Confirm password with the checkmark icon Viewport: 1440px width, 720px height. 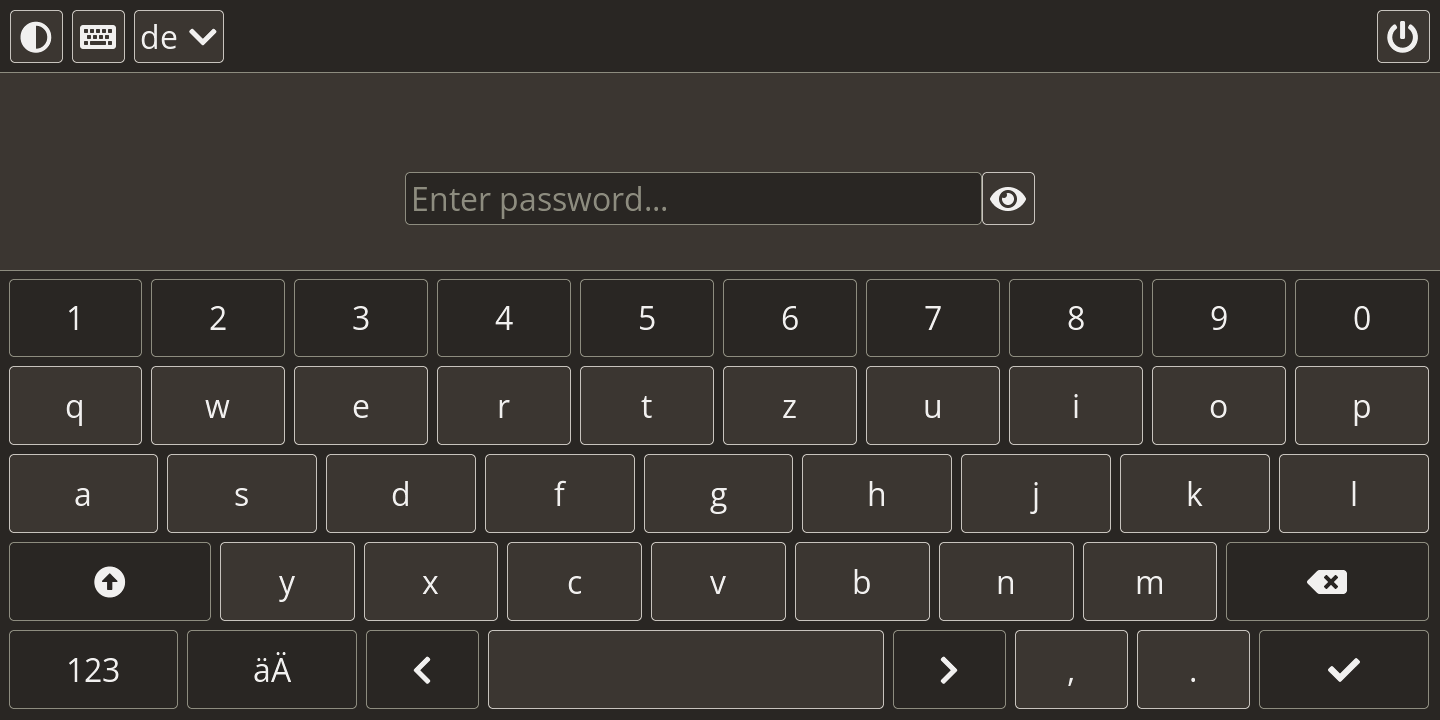click(1344, 669)
